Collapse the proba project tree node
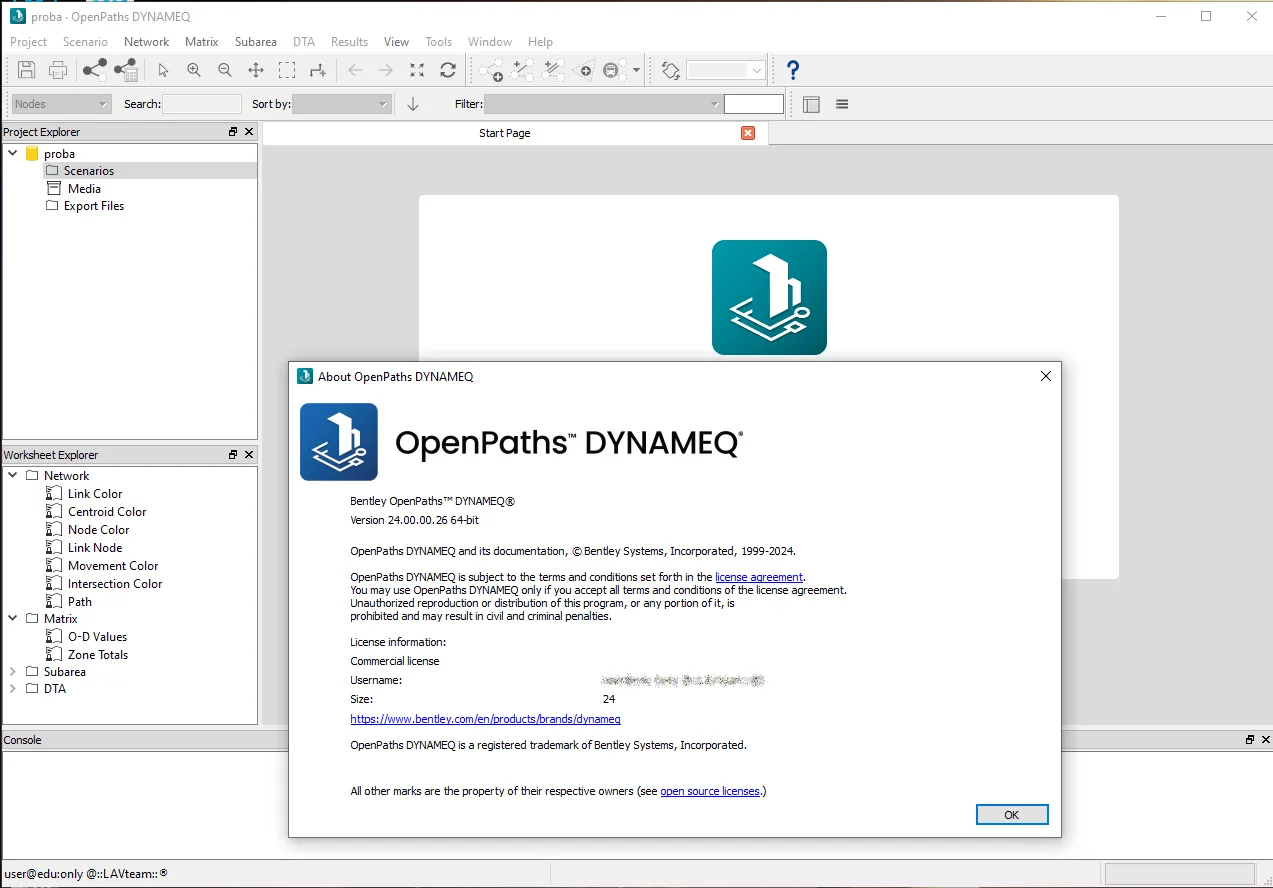The width and height of the screenshot is (1273, 888). pos(13,154)
